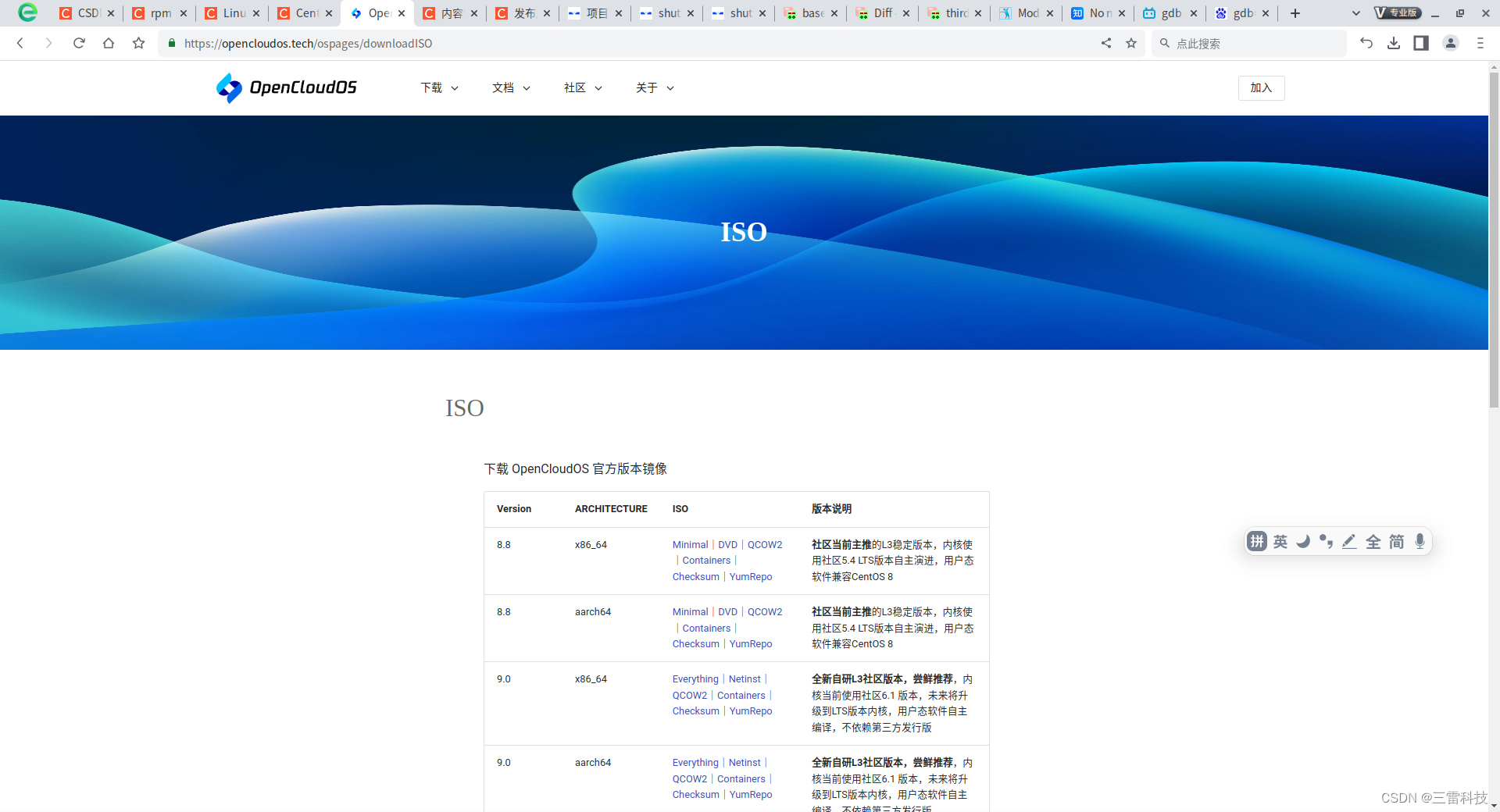Open a new browser tab

click(1295, 13)
